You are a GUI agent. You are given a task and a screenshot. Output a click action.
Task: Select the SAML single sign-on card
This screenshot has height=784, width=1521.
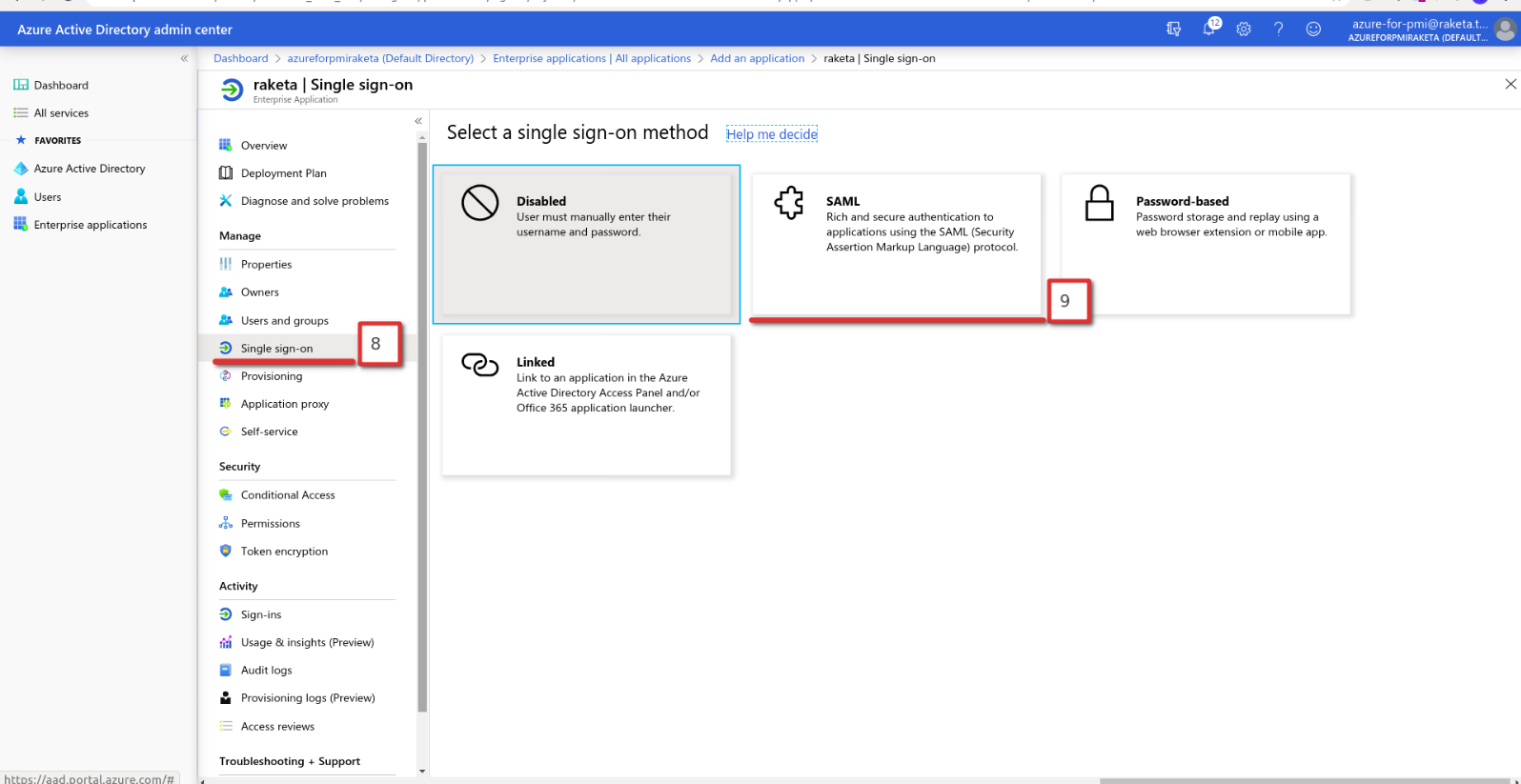[x=896, y=244]
